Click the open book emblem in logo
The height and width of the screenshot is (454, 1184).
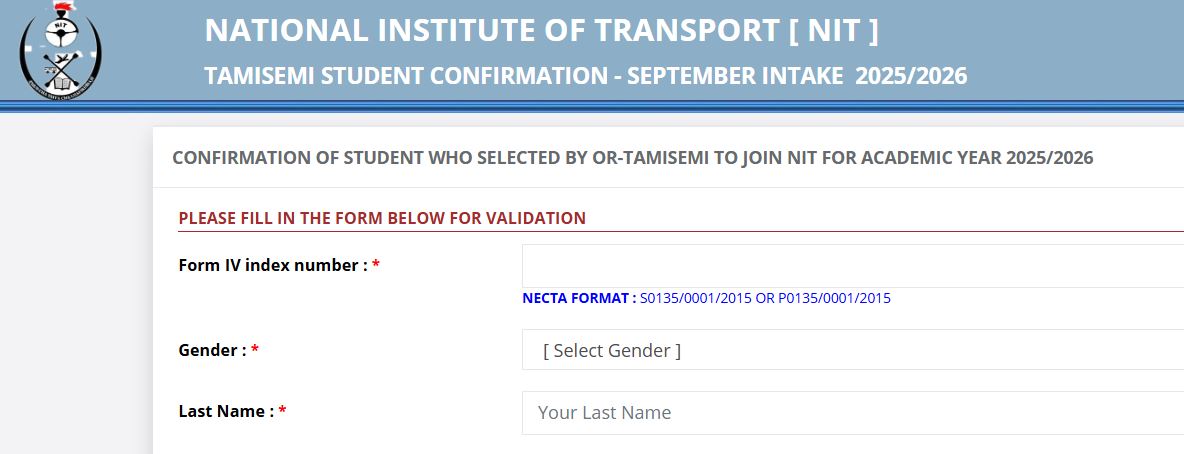(60, 81)
